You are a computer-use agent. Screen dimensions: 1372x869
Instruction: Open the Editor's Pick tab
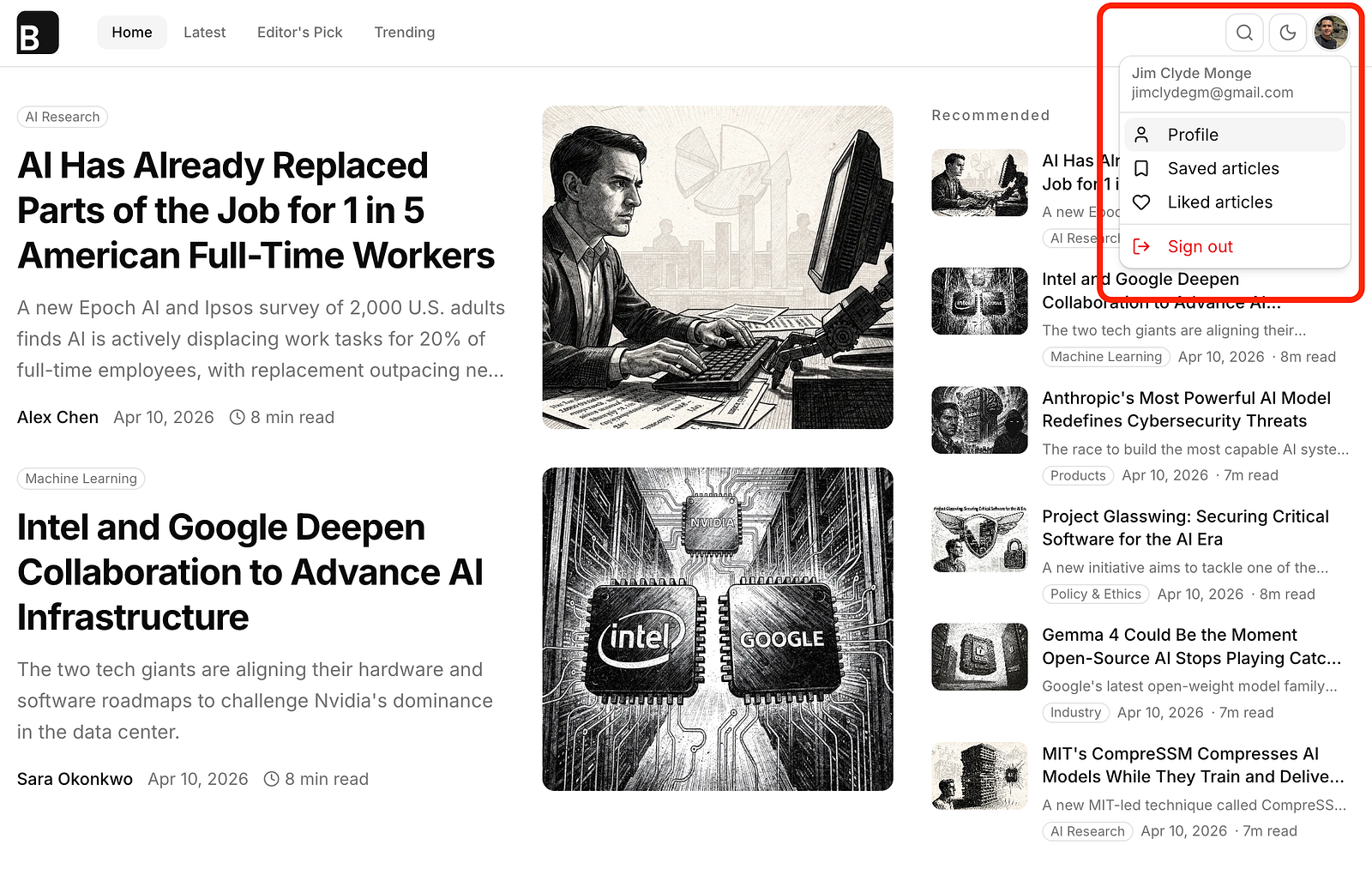pyautogui.click(x=300, y=33)
